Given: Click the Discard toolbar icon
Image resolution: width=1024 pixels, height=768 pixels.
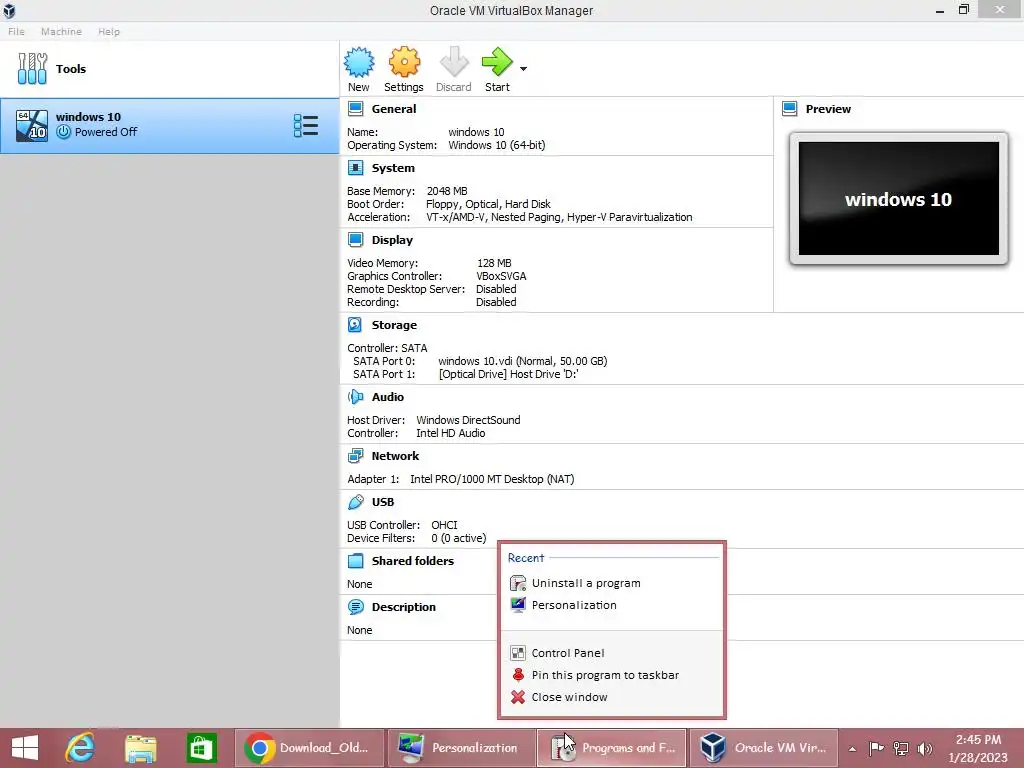Looking at the screenshot, I should pyautogui.click(x=453, y=63).
